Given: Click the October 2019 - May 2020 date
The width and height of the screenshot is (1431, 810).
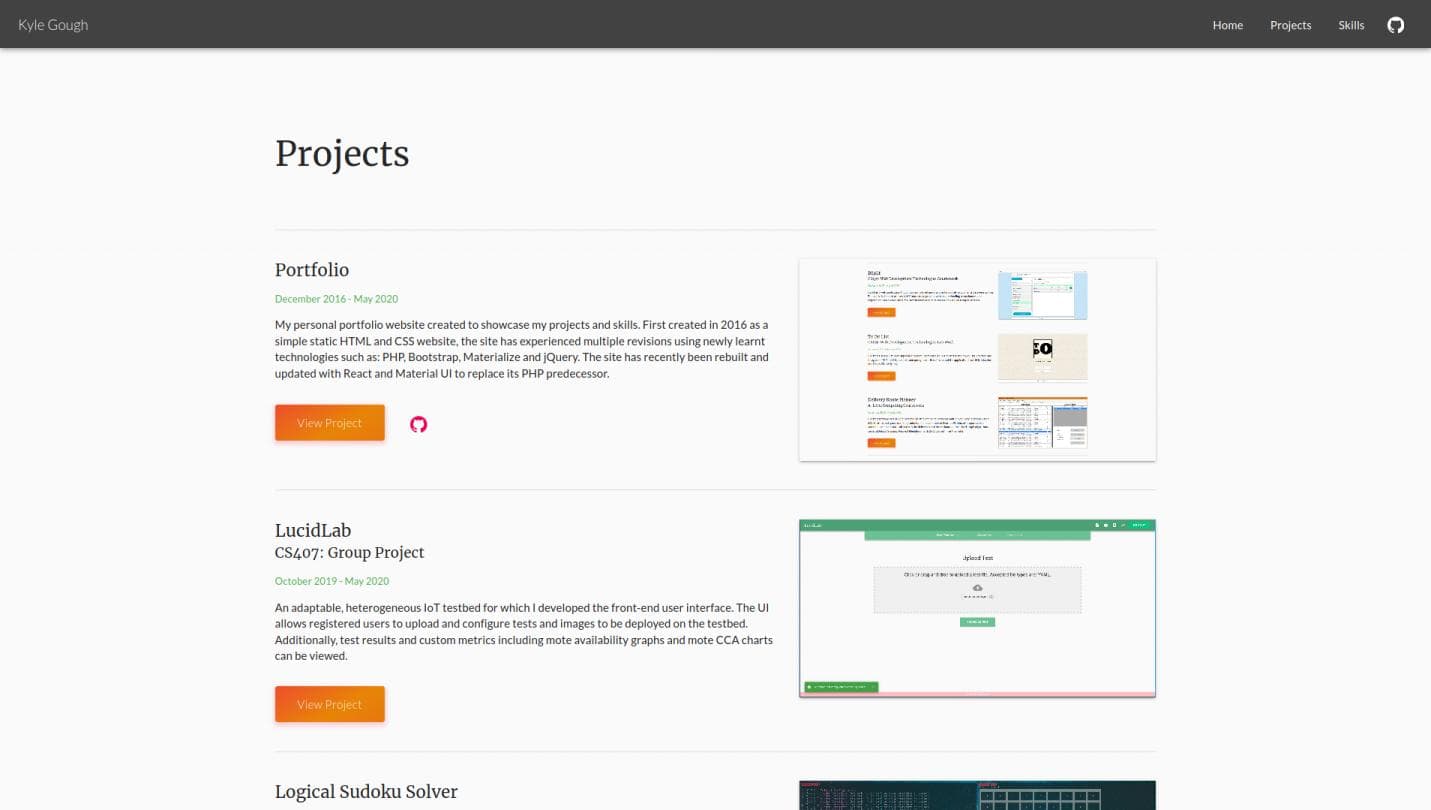Looking at the screenshot, I should pyautogui.click(x=332, y=581).
